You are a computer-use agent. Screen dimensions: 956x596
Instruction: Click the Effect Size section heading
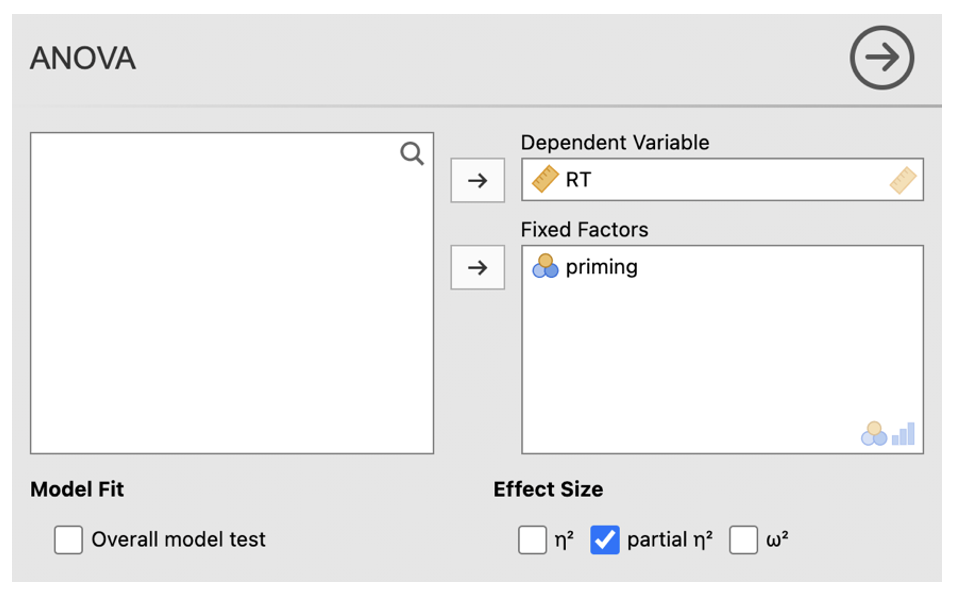(548, 490)
